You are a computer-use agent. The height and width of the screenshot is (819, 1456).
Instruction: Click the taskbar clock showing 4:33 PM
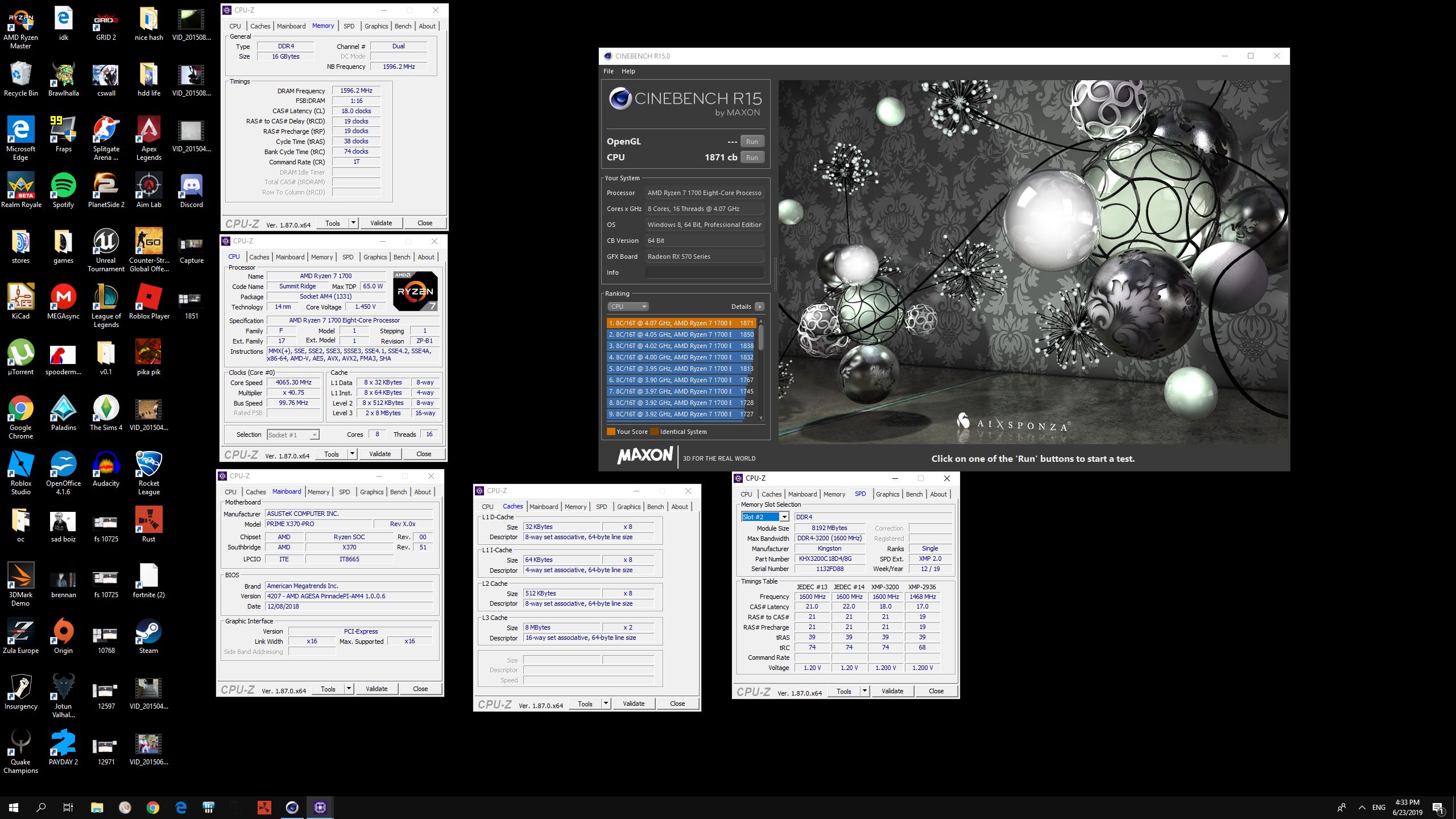pos(1407,807)
